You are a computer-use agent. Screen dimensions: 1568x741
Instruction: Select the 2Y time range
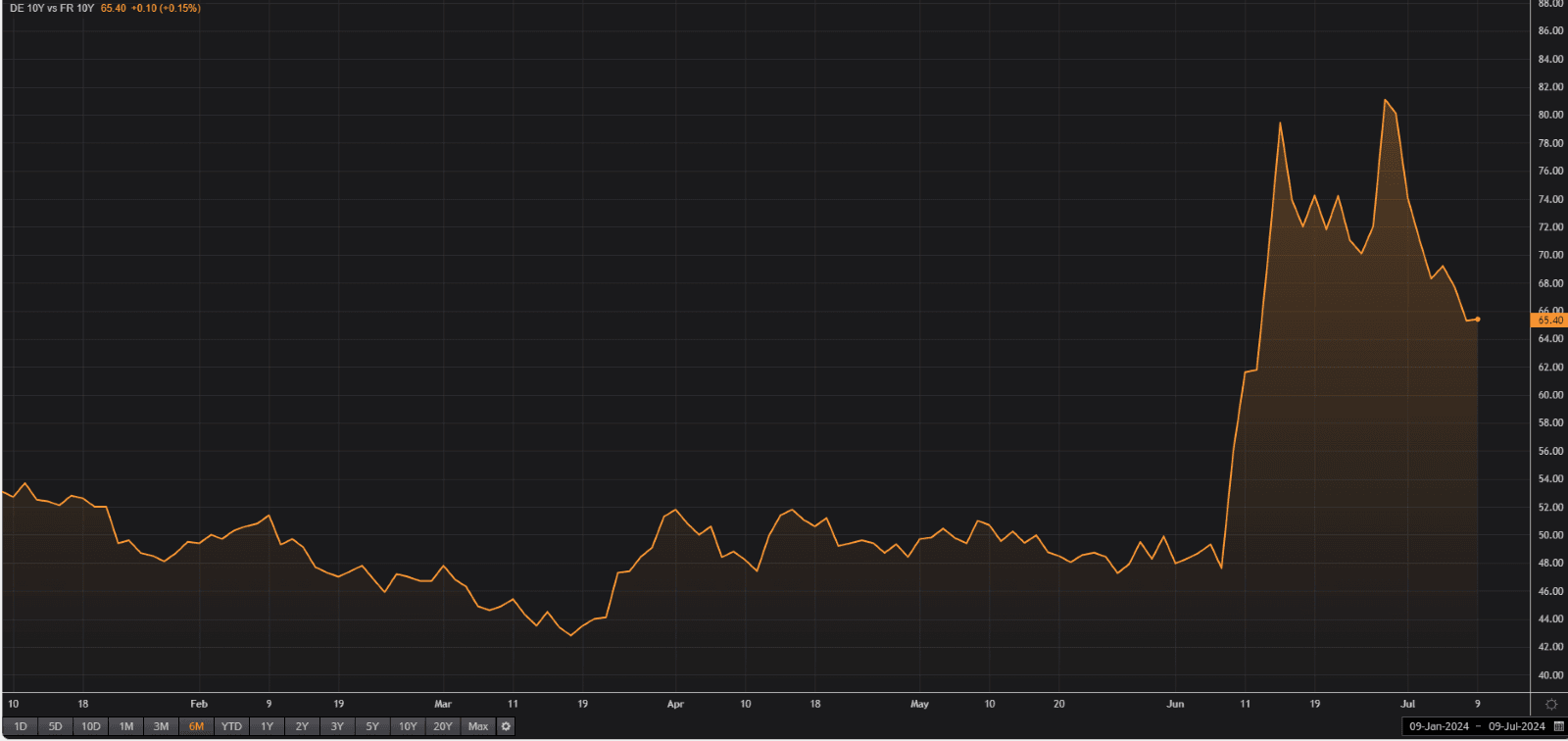coord(303,726)
